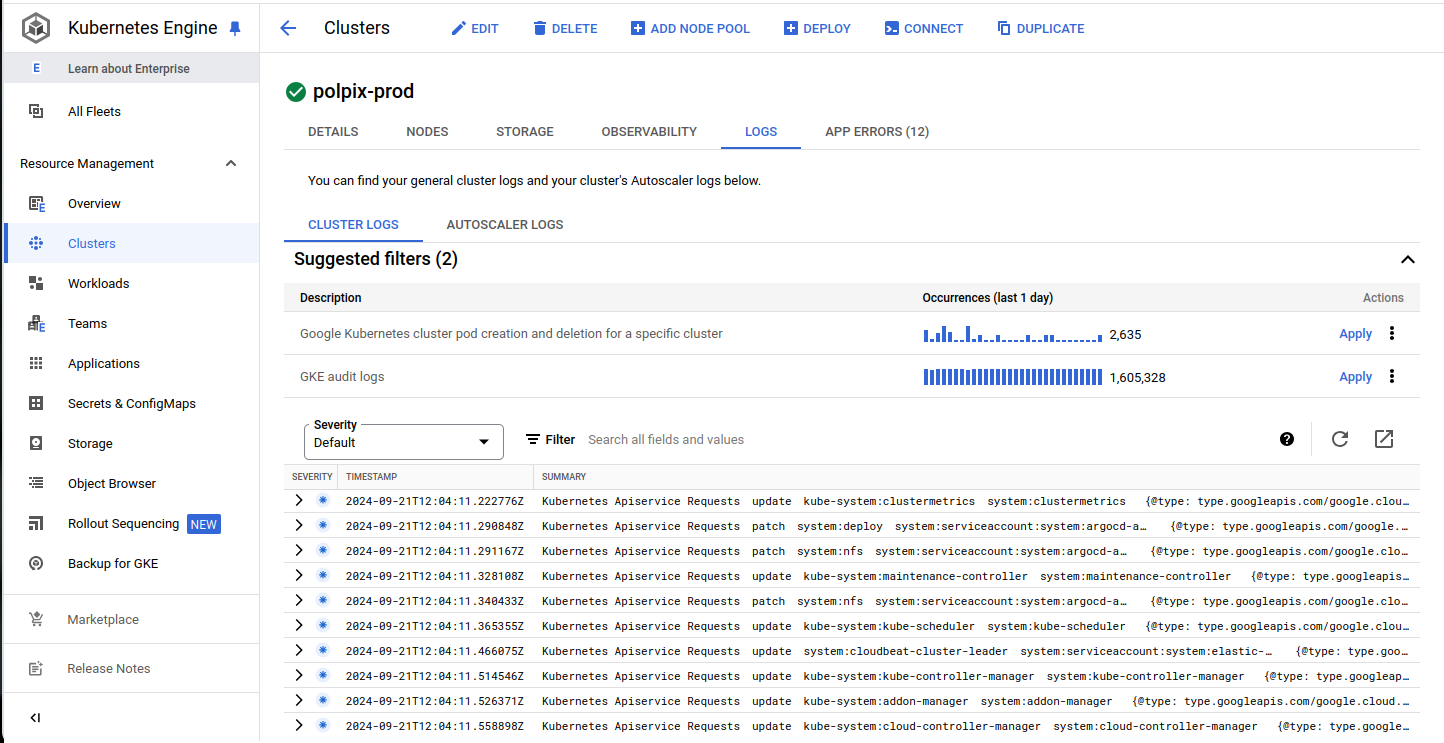Click the Clusters sidebar item
Viewport: 1444px width, 743px height.
click(131, 243)
